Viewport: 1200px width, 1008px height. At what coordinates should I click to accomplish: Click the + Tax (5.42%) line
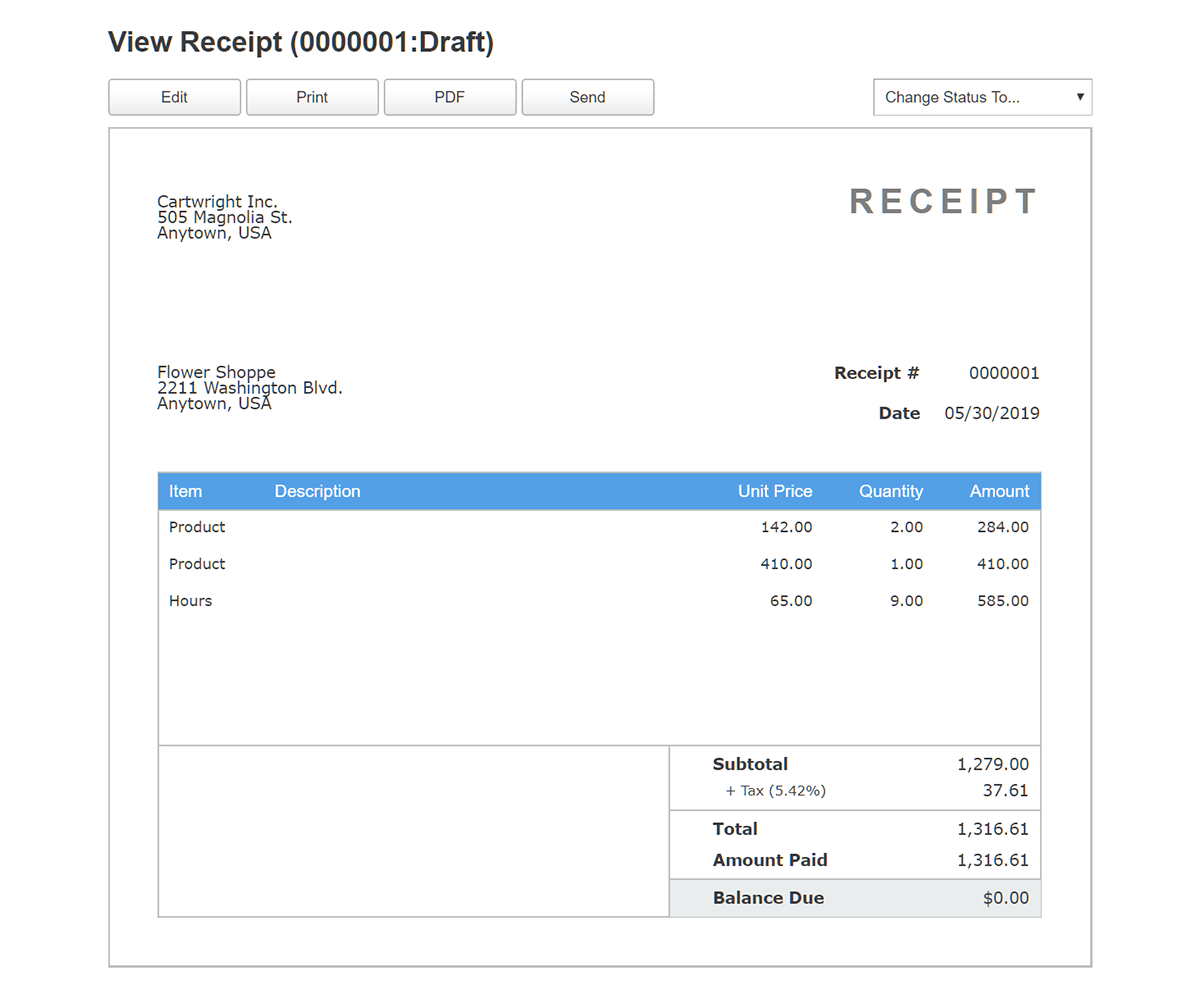click(x=776, y=791)
